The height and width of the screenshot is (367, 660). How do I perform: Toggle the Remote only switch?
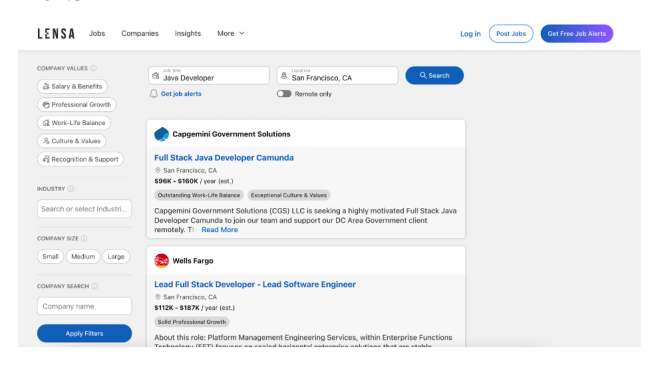[x=284, y=93]
